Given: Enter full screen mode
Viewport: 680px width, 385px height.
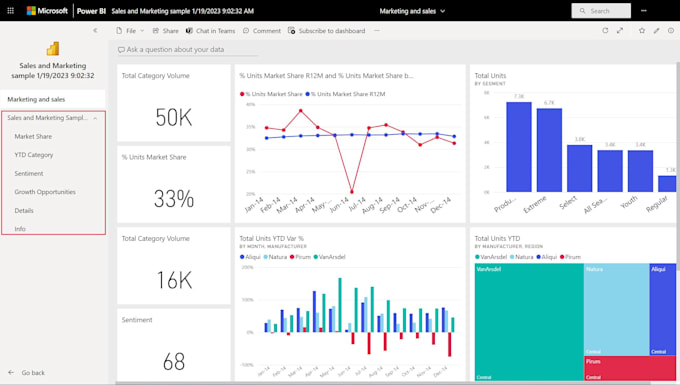Looking at the screenshot, I should tap(620, 30).
